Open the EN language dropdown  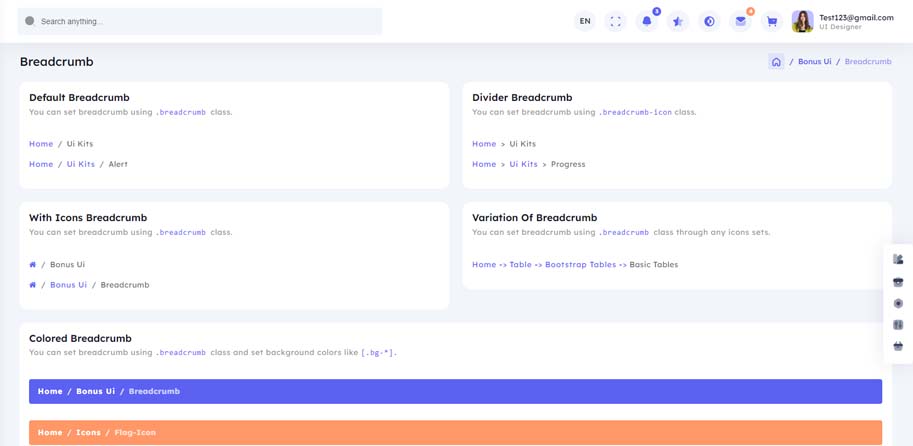click(585, 21)
